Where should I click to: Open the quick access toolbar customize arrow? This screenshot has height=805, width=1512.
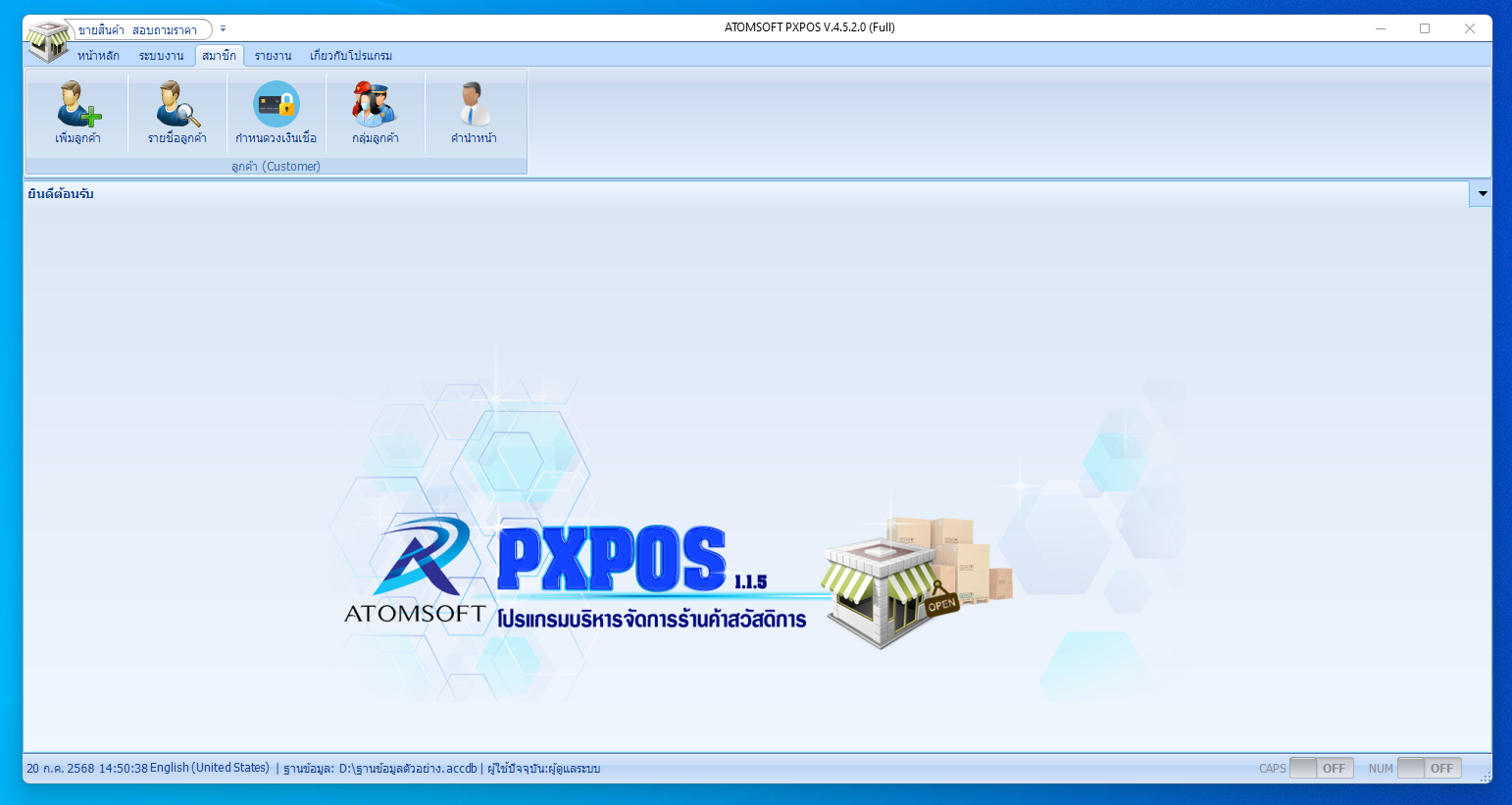pyautogui.click(x=224, y=28)
